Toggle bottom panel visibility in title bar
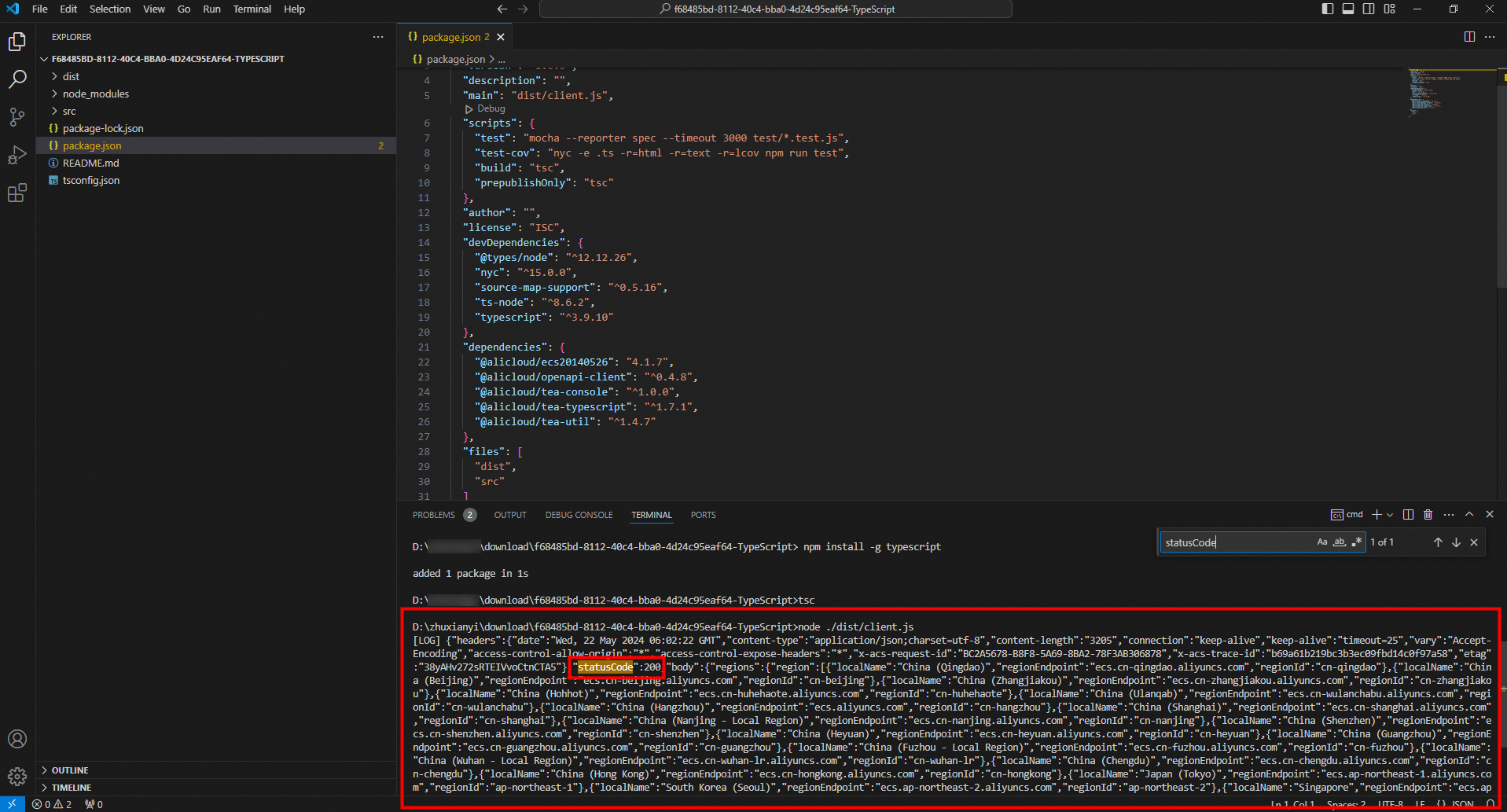The width and height of the screenshot is (1507, 812). click(1348, 9)
